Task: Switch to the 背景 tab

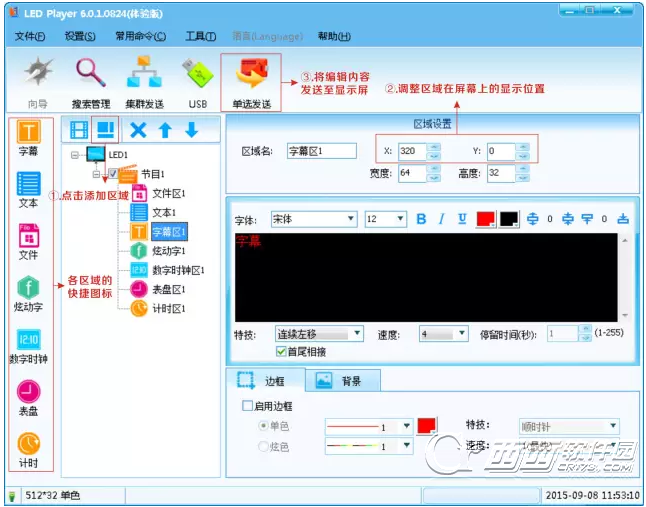Action: pyautogui.click(x=343, y=381)
